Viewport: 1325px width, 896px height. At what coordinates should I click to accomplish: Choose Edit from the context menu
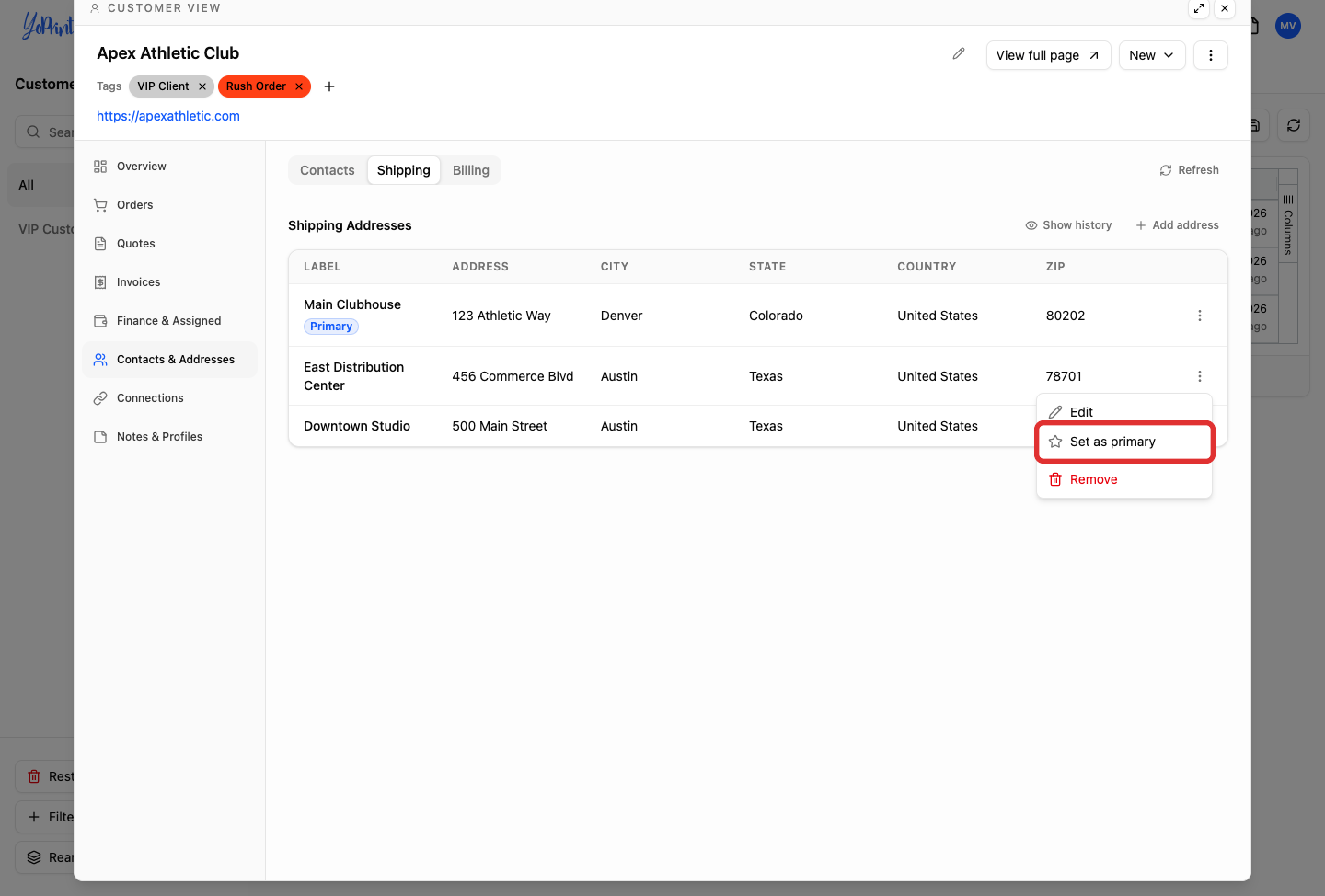[x=1124, y=412]
